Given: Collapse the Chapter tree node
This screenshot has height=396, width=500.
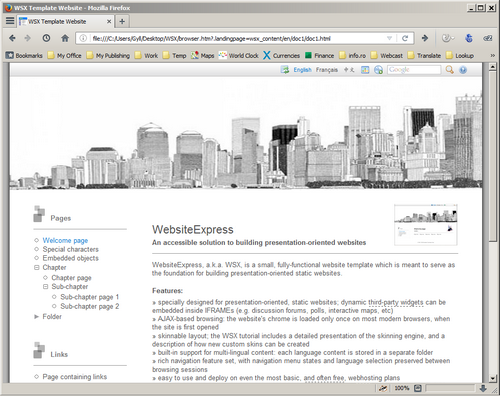Looking at the screenshot, I should 37,267.
